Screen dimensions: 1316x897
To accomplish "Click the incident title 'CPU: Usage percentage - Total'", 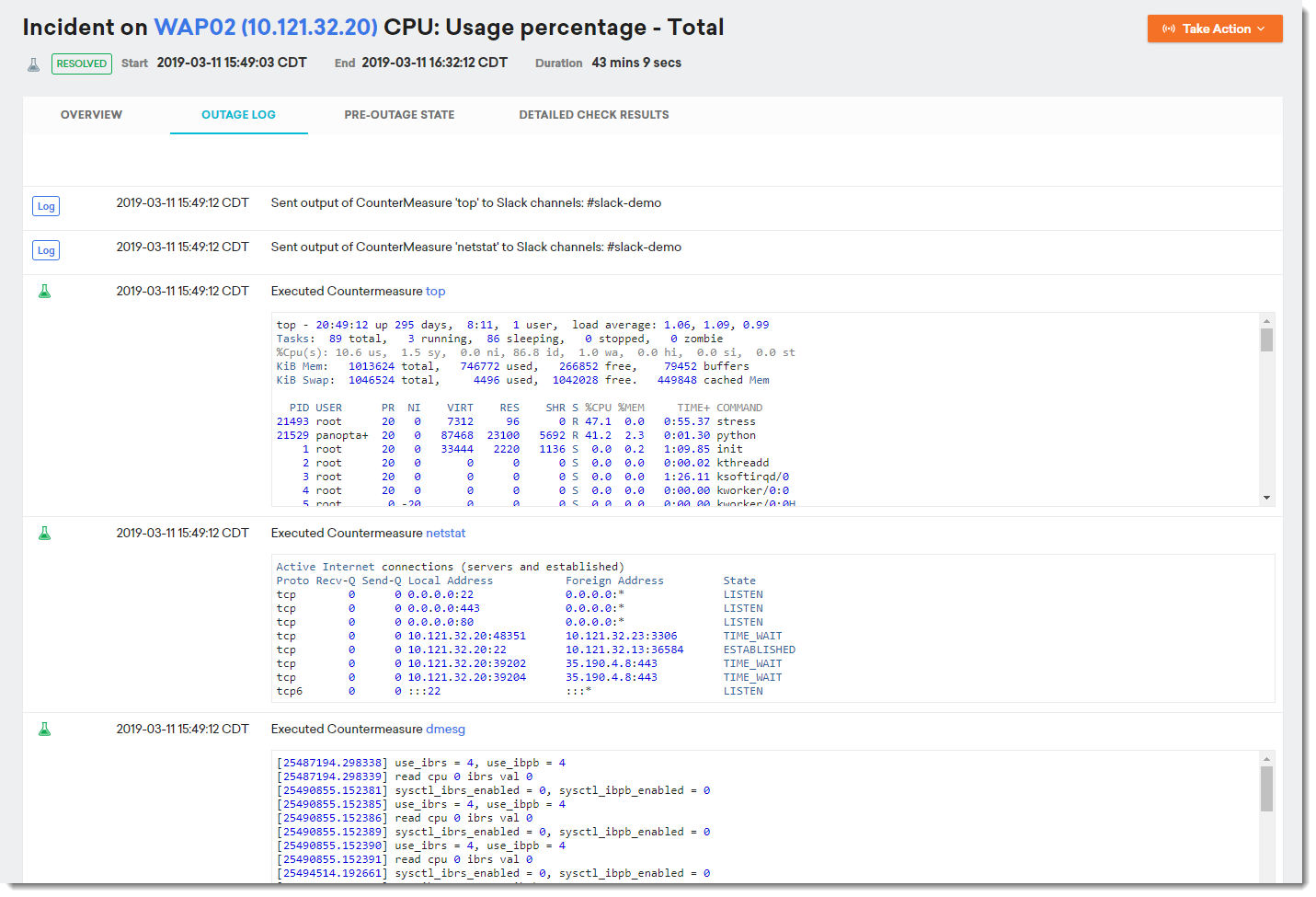I will point(554,28).
